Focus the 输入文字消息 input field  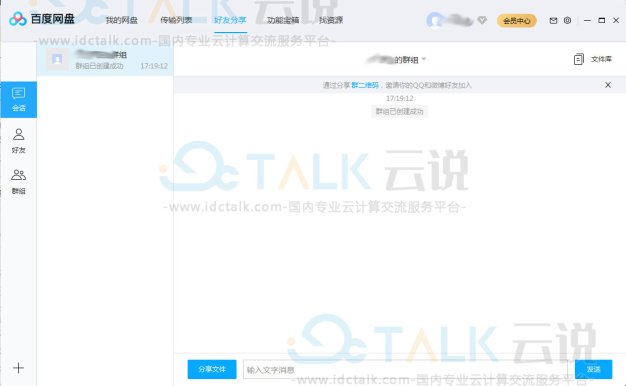coord(405,370)
